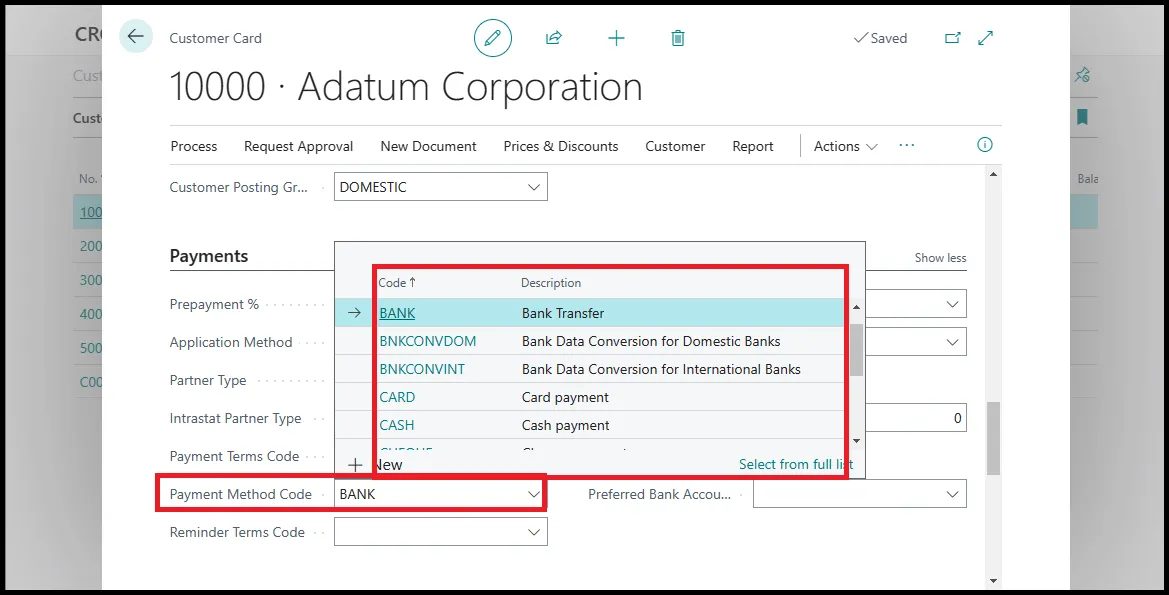Click the Show less link
Screen dimensions: 1169x595
(x=940, y=258)
